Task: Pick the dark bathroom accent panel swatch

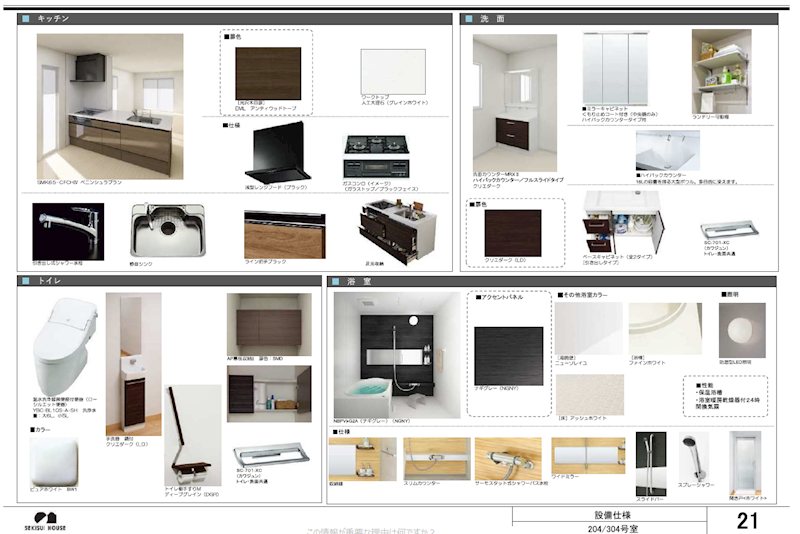Action: point(509,356)
